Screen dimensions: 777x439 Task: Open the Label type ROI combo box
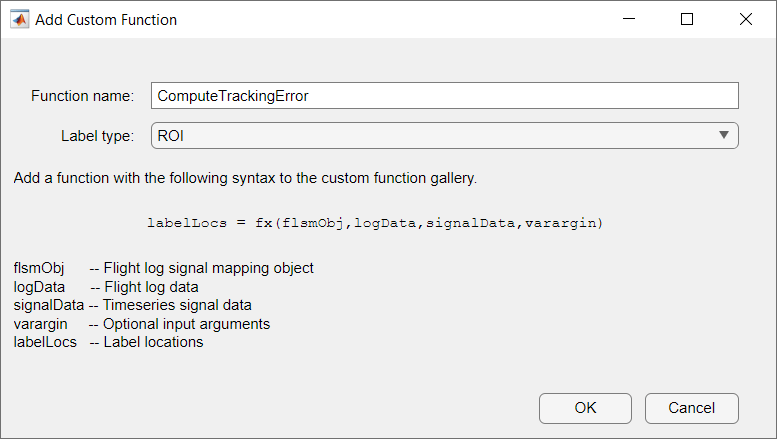[430, 135]
